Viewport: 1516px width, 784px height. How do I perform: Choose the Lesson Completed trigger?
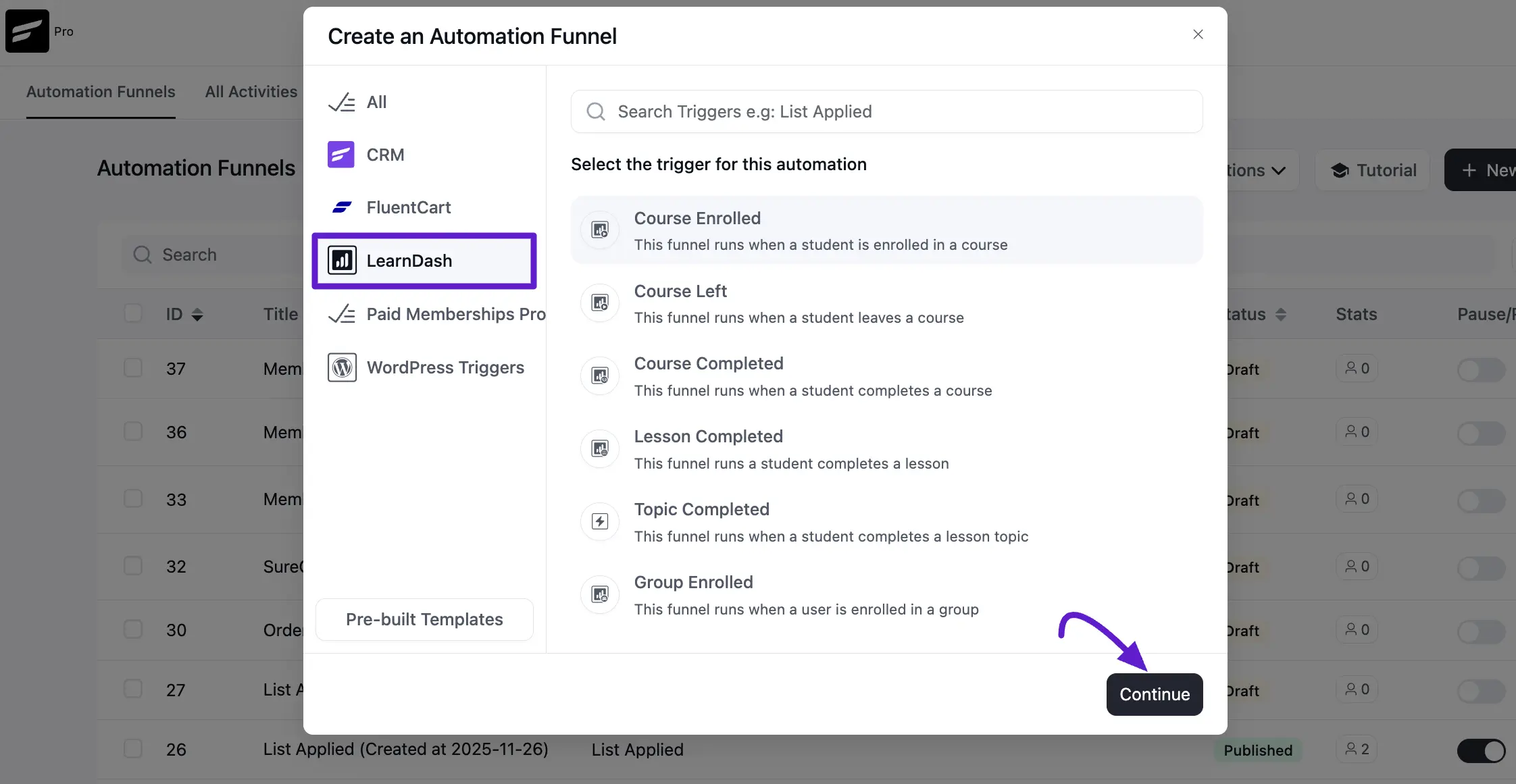(x=886, y=449)
